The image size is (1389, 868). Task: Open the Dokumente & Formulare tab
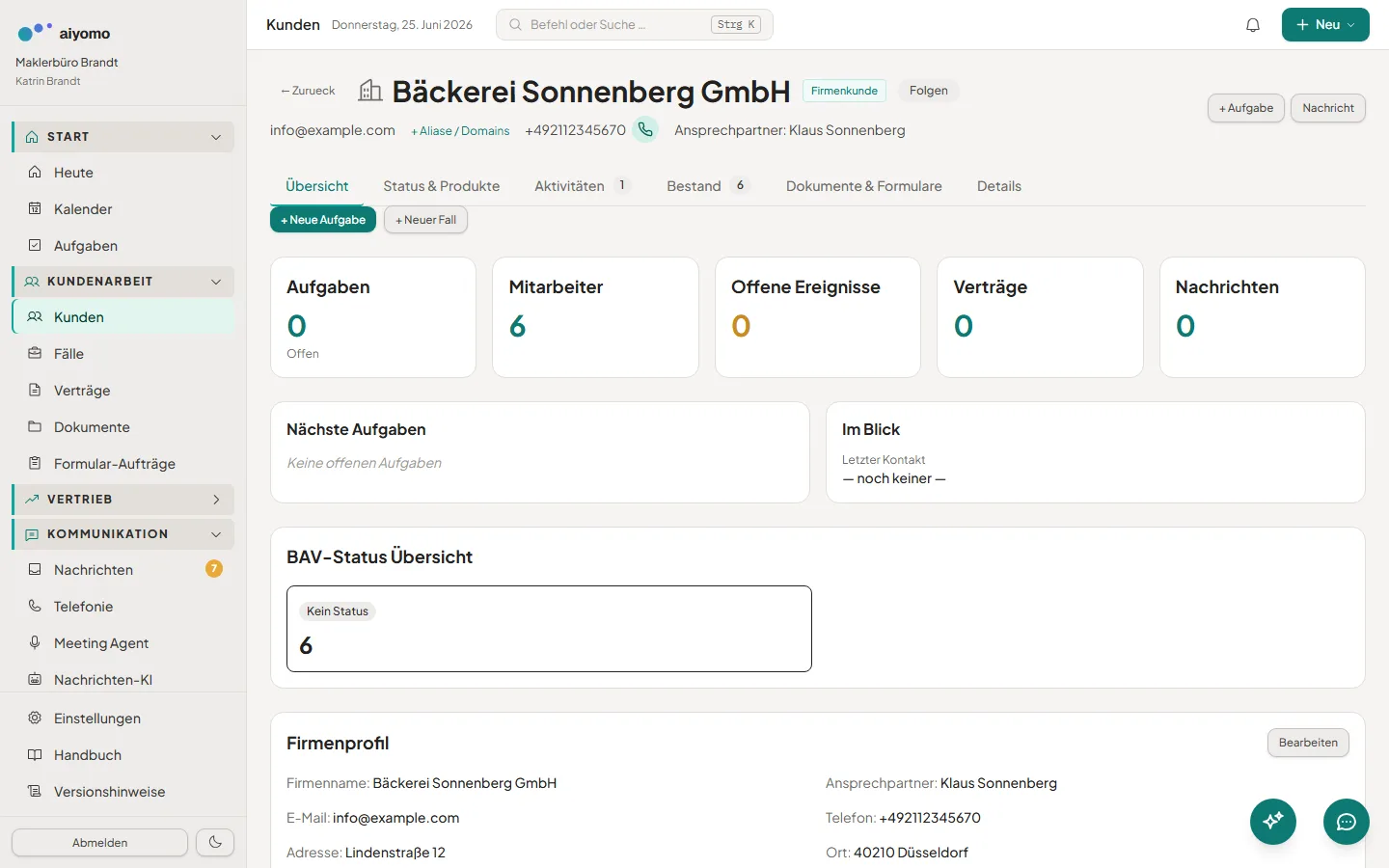(864, 186)
